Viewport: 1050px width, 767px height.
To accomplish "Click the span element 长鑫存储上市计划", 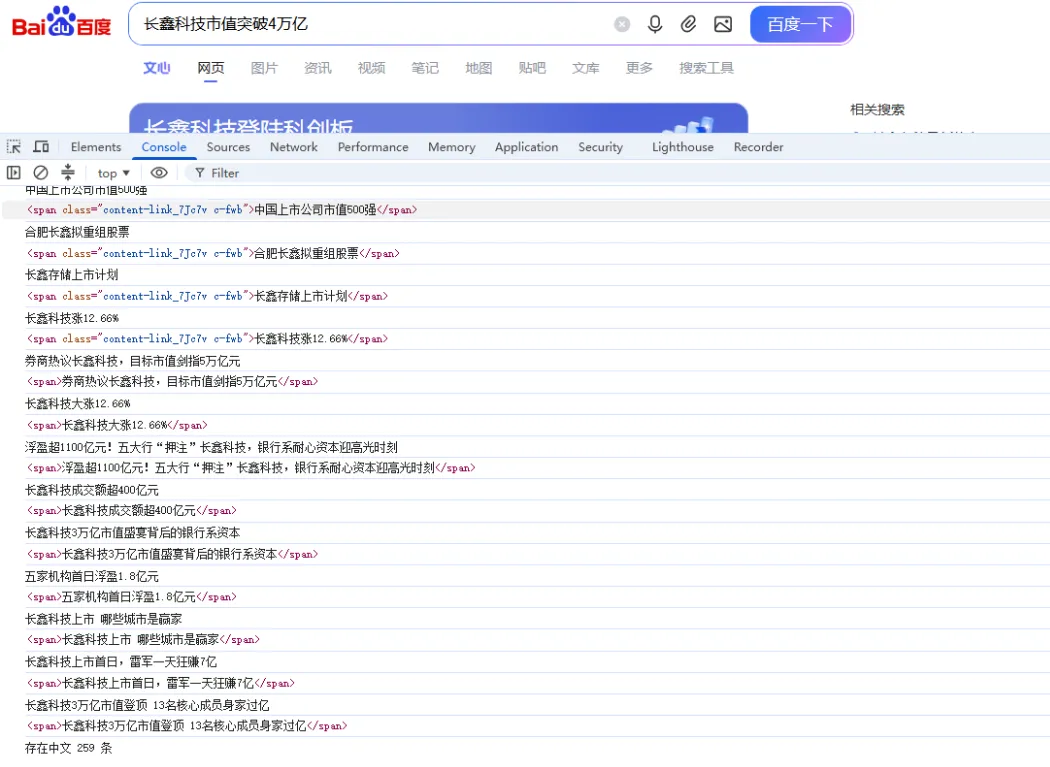I will pos(207,296).
